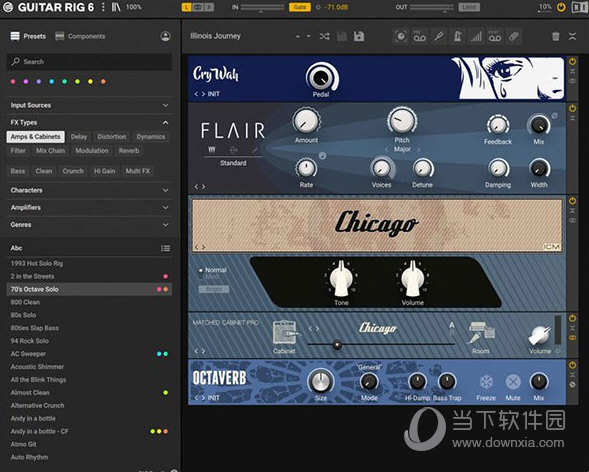Toggle Flair module power button
This screenshot has width=589, height=472.
click(572, 108)
